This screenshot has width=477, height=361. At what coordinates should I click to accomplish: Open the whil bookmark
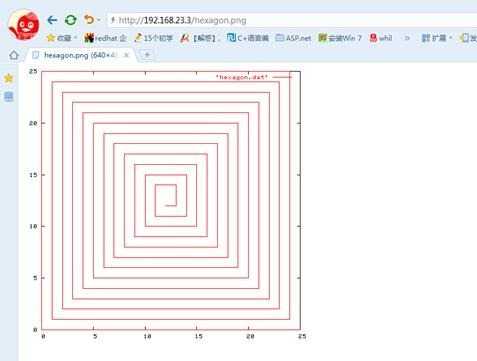coord(381,38)
